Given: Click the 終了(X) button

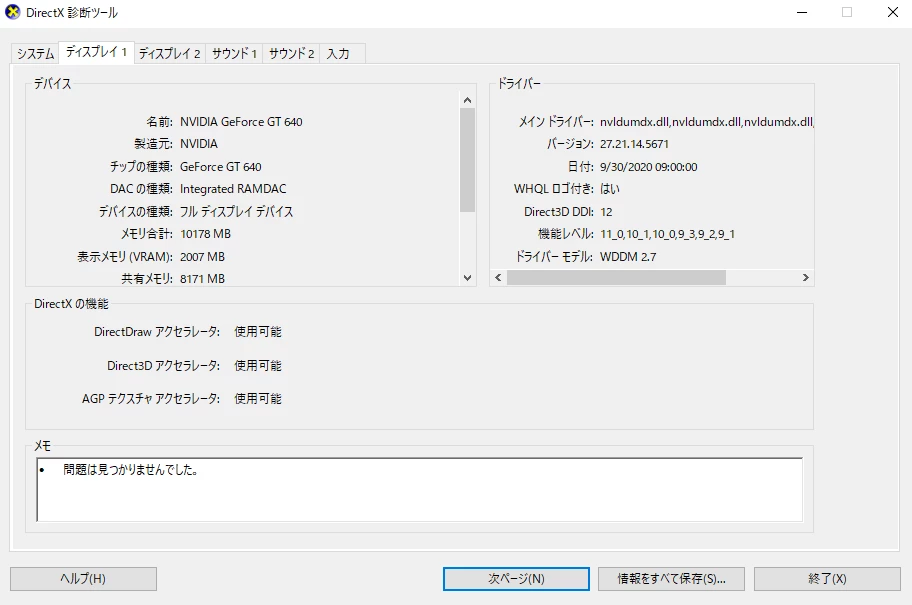Looking at the screenshot, I should 827,579.
